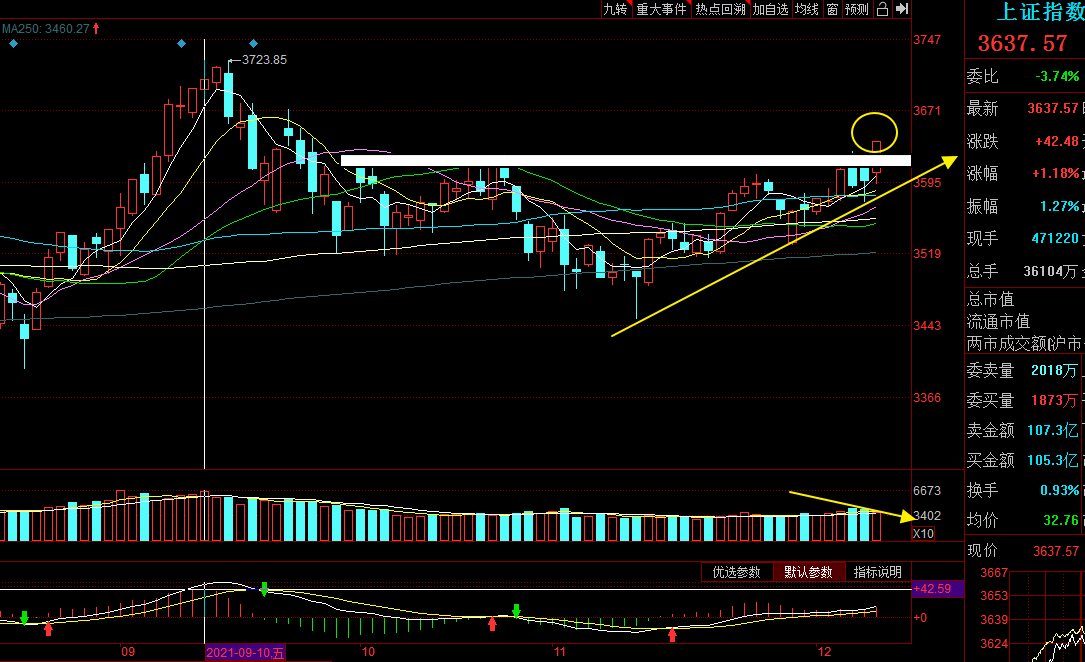This screenshot has height=662, width=1085.
Task: Click the 3402 volume axis label
Action: (x=927, y=515)
